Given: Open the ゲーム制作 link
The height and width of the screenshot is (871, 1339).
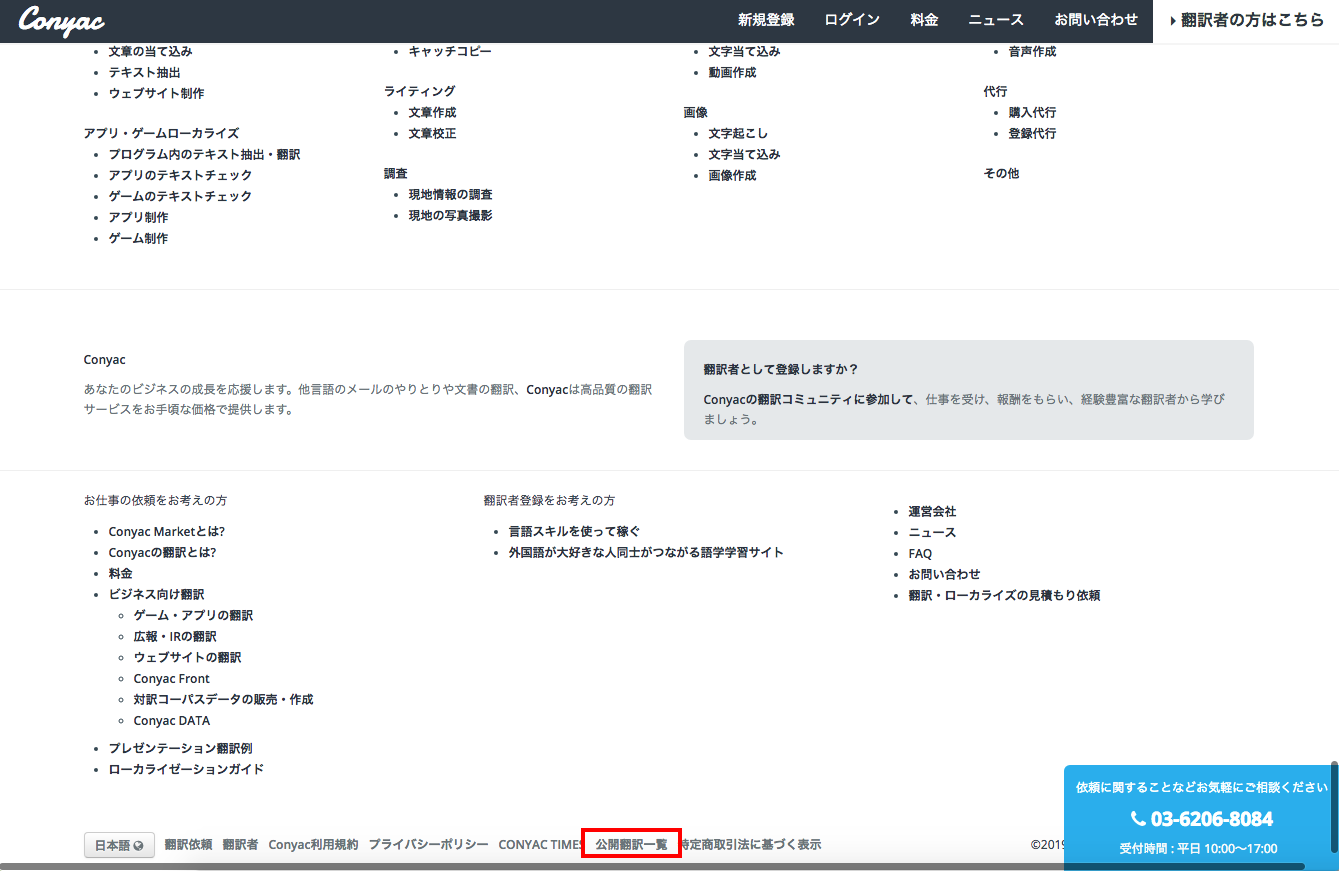Looking at the screenshot, I should [139, 239].
